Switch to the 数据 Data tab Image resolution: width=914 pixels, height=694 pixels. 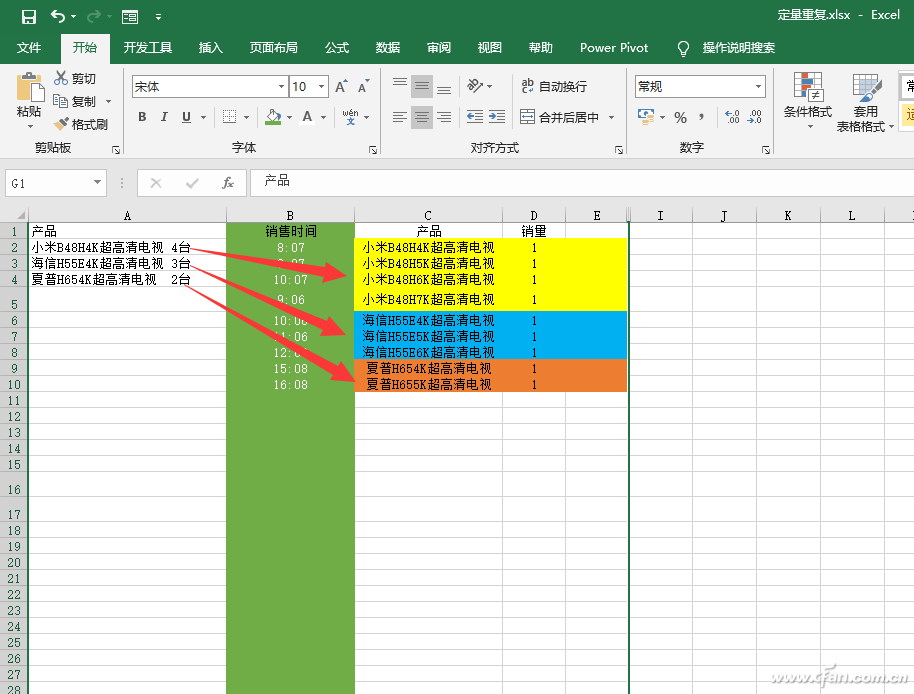click(388, 48)
